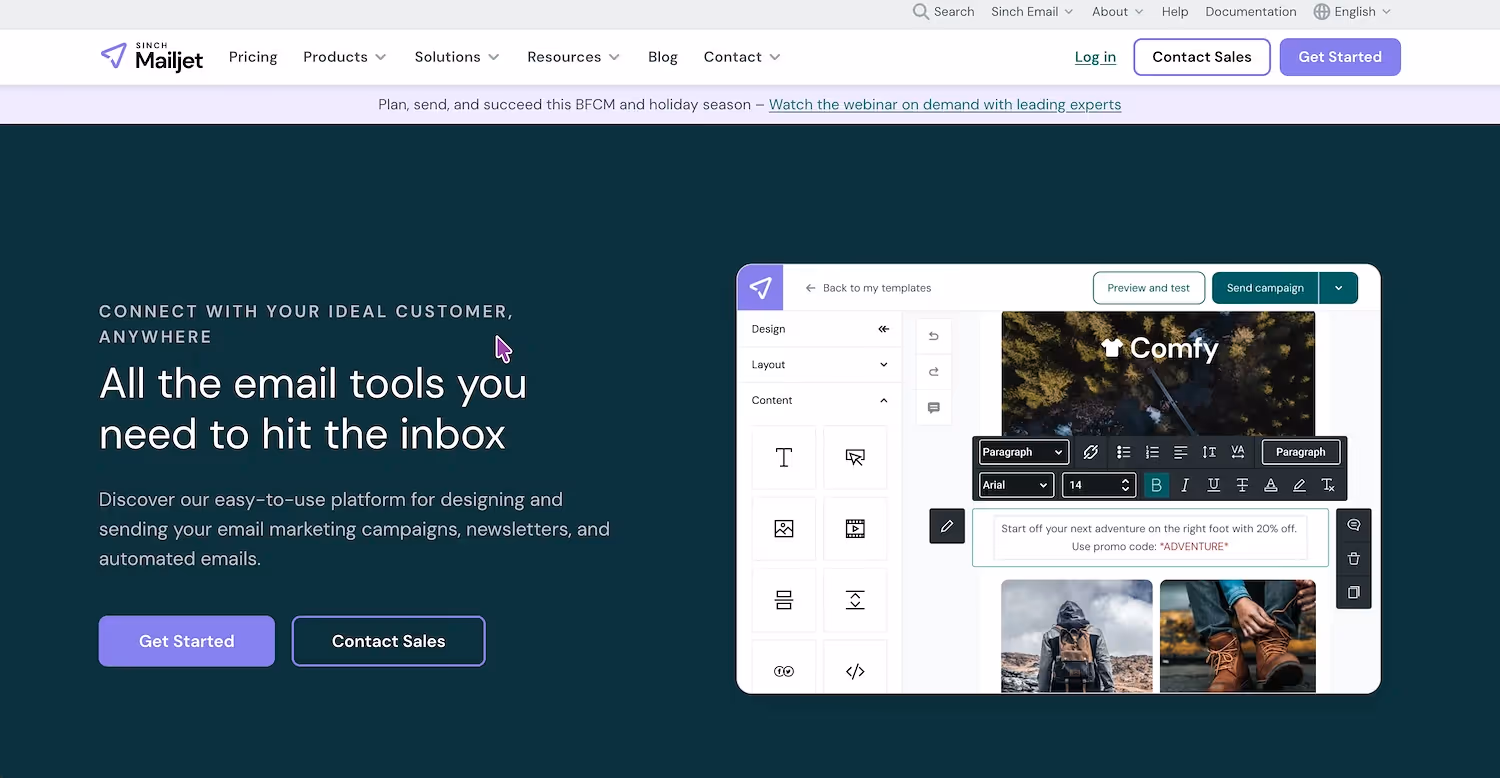Open the Sinch Email dropdown
1500x778 pixels.
1032,12
